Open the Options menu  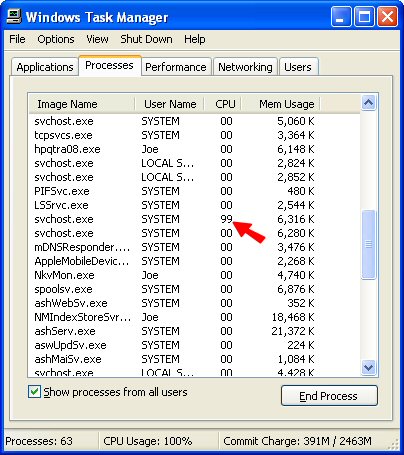[56, 39]
